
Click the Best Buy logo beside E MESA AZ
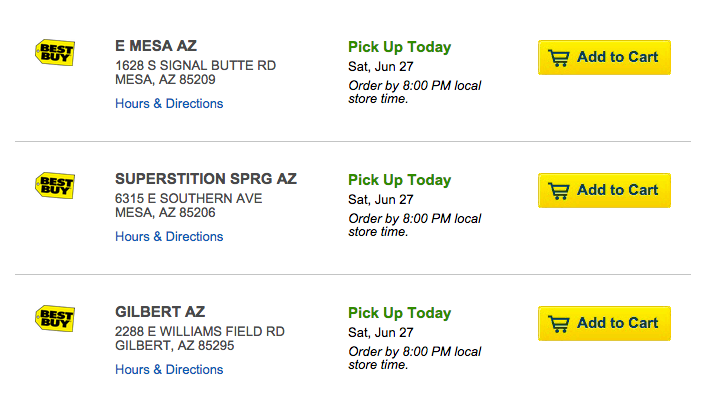point(55,53)
